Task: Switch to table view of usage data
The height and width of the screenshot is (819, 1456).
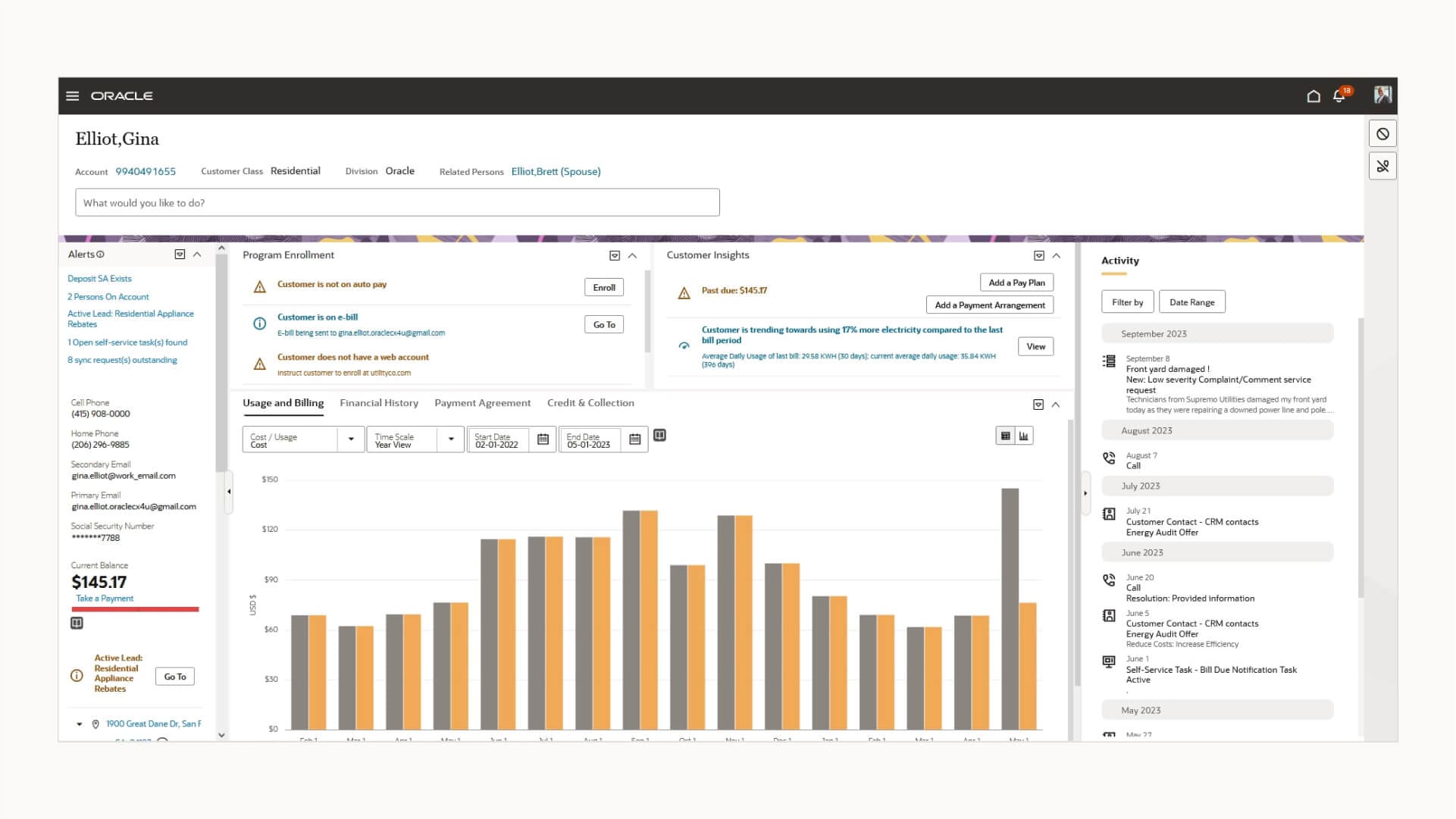Action: pos(1005,436)
